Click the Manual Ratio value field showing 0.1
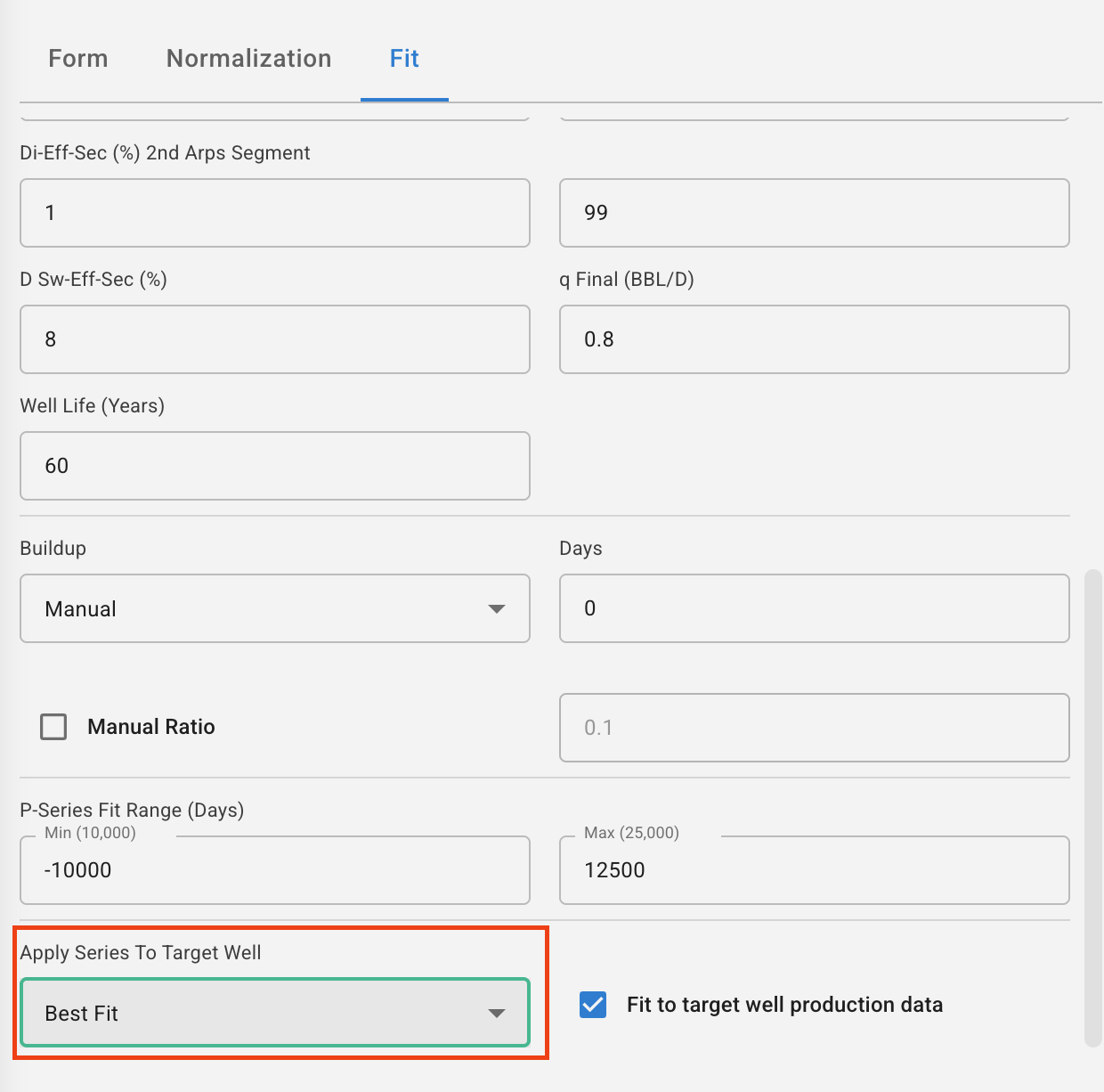The width and height of the screenshot is (1104, 1092). click(x=814, y=728)
